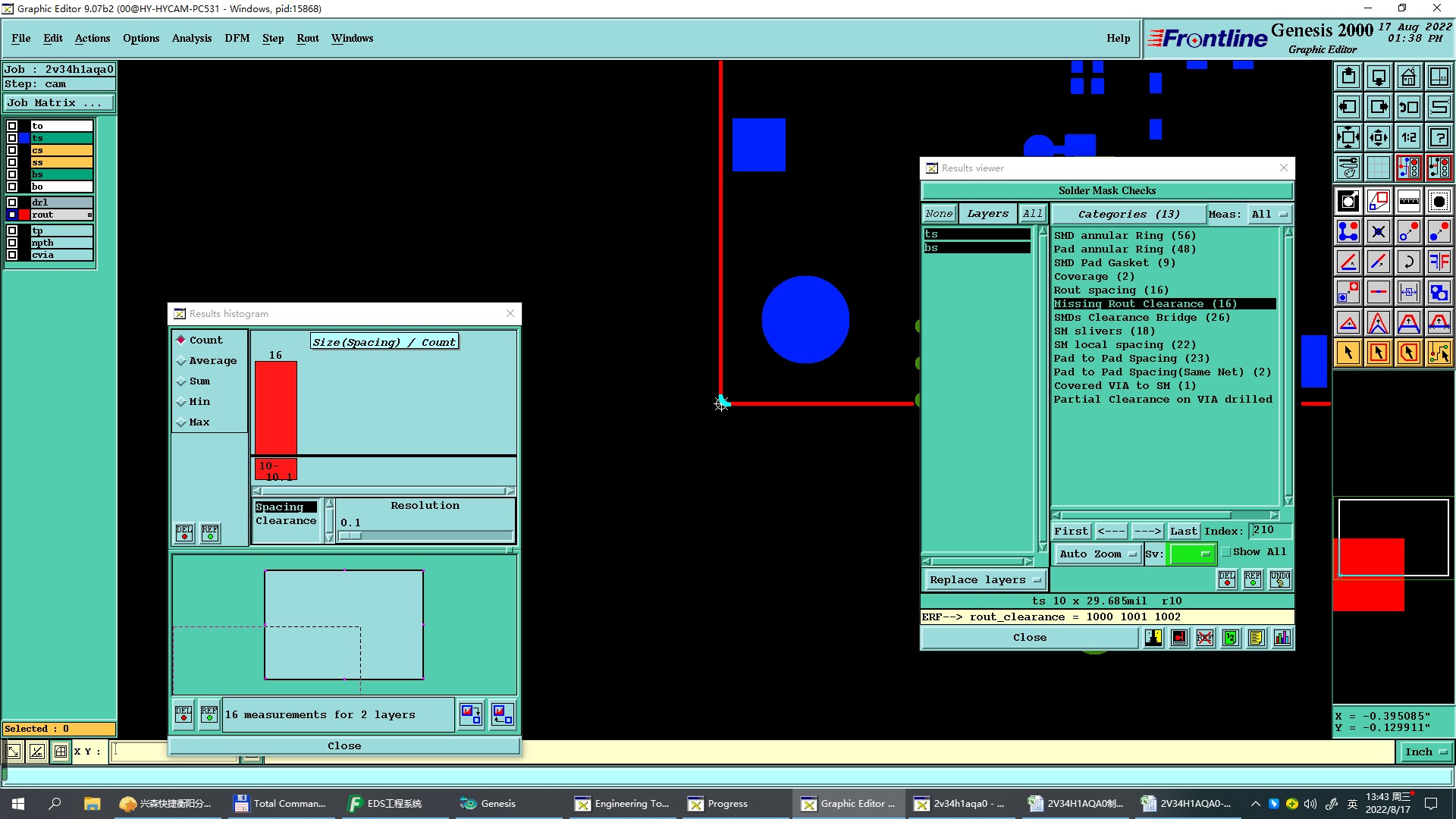Open the Analysis menu
The width and height of the screenshot is (1456, 819).
click(x=191, y=38)
